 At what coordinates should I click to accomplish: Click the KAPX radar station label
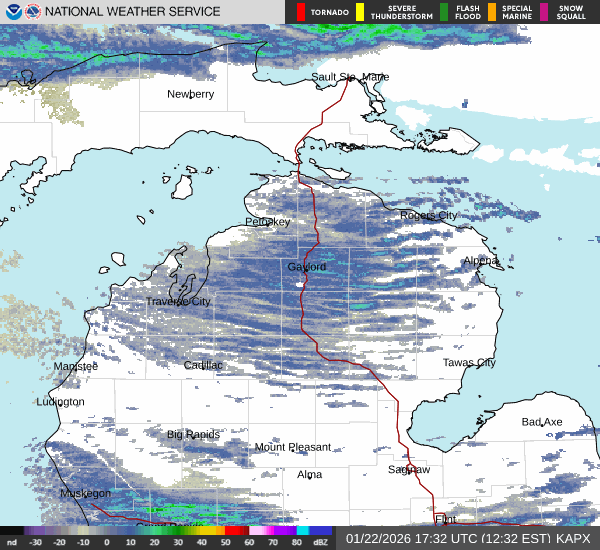(573, 538)
